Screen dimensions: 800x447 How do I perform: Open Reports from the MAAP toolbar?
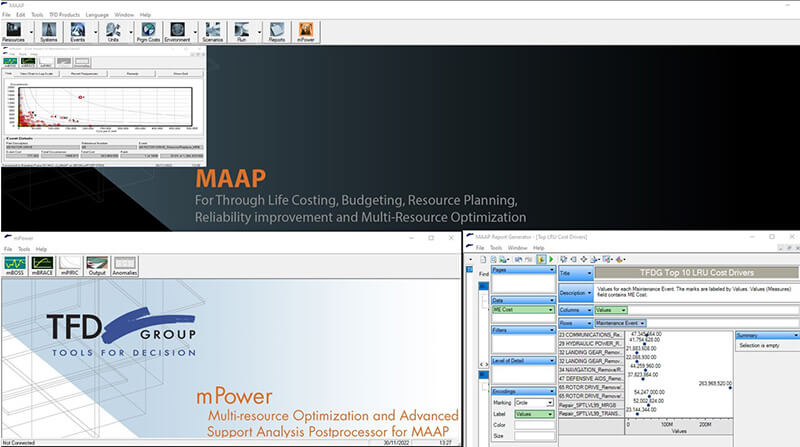(x=277, y=32)
